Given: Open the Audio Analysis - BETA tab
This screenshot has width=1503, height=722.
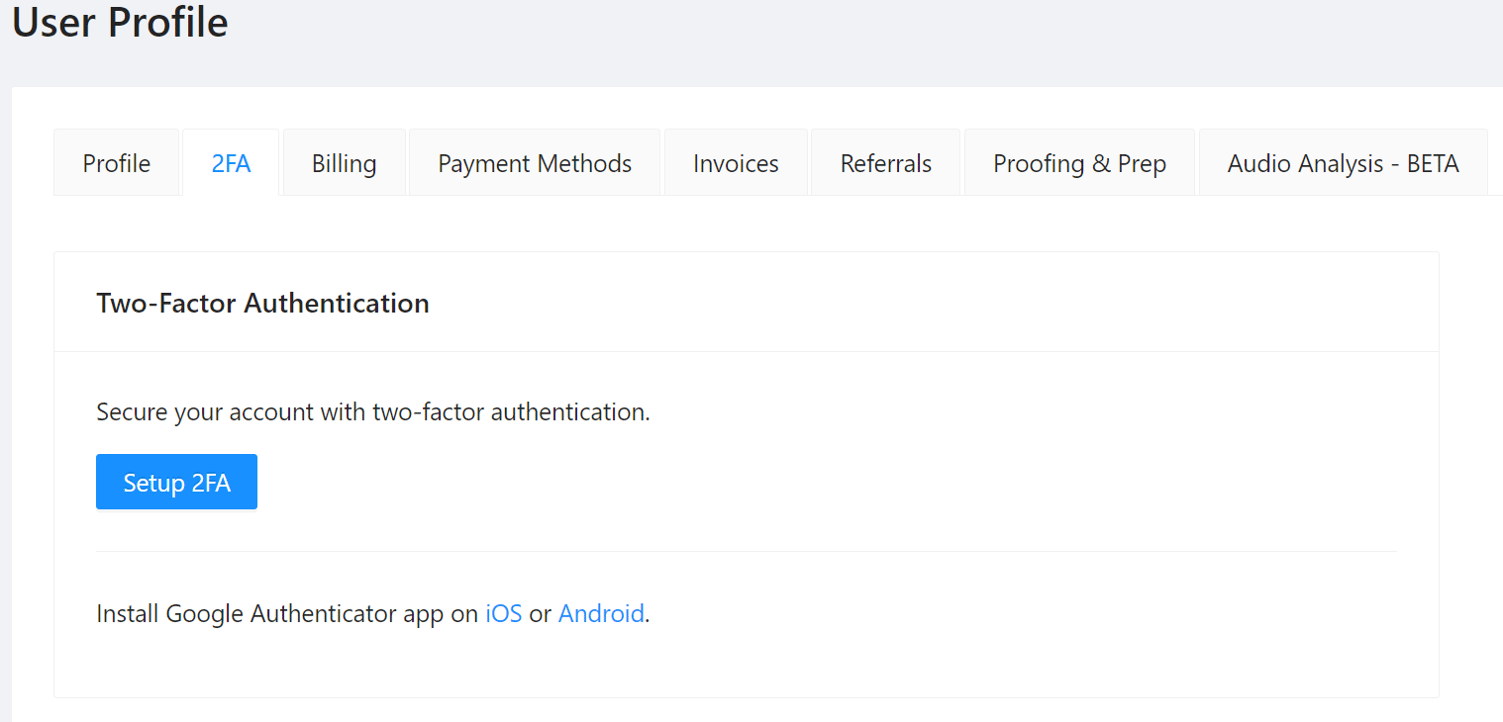Looking at the screenshot, I should (x=1341, y=162).
